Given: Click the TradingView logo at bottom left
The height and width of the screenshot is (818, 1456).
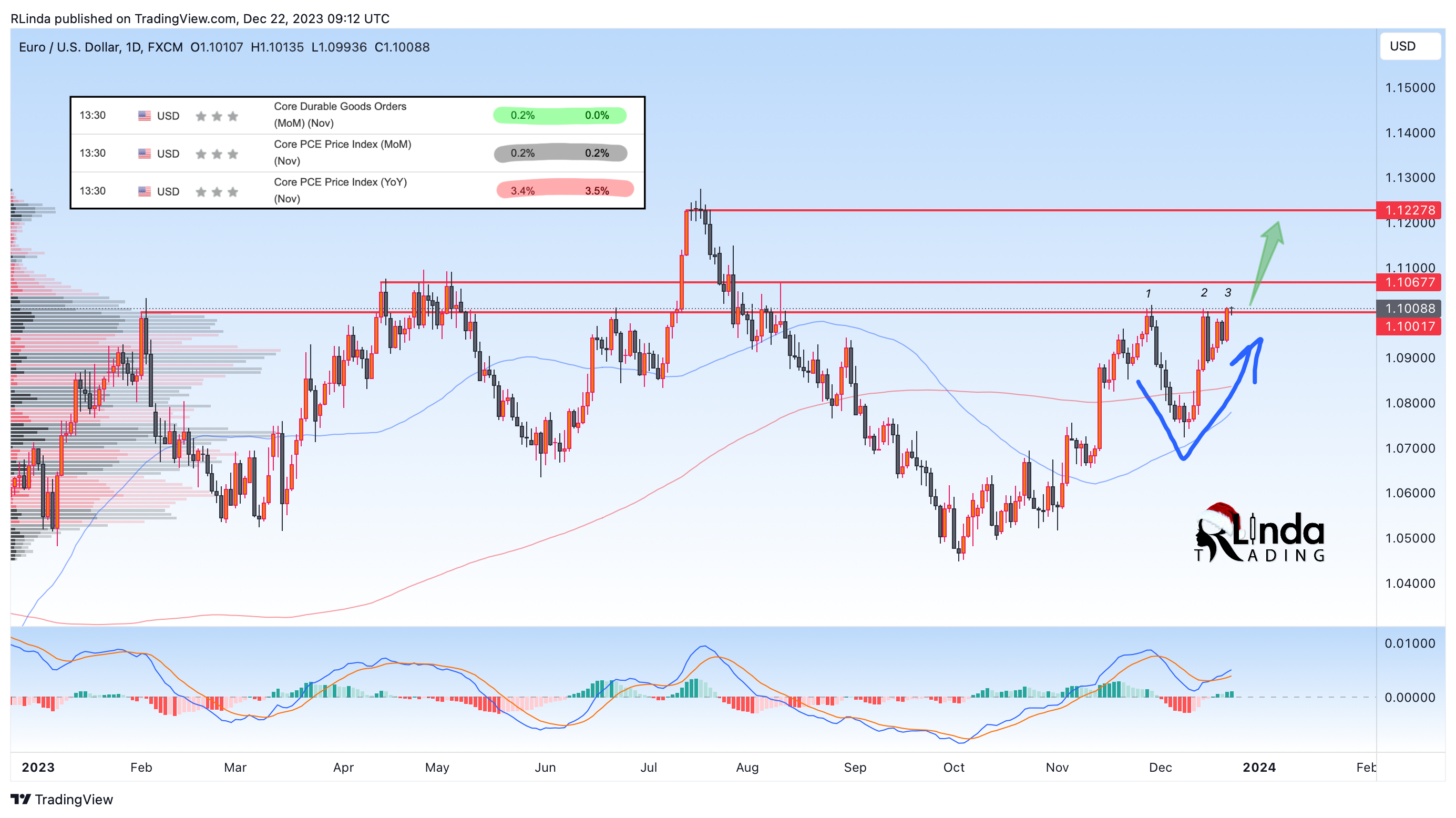Looking at the screenshot, I should coord(62,800).
